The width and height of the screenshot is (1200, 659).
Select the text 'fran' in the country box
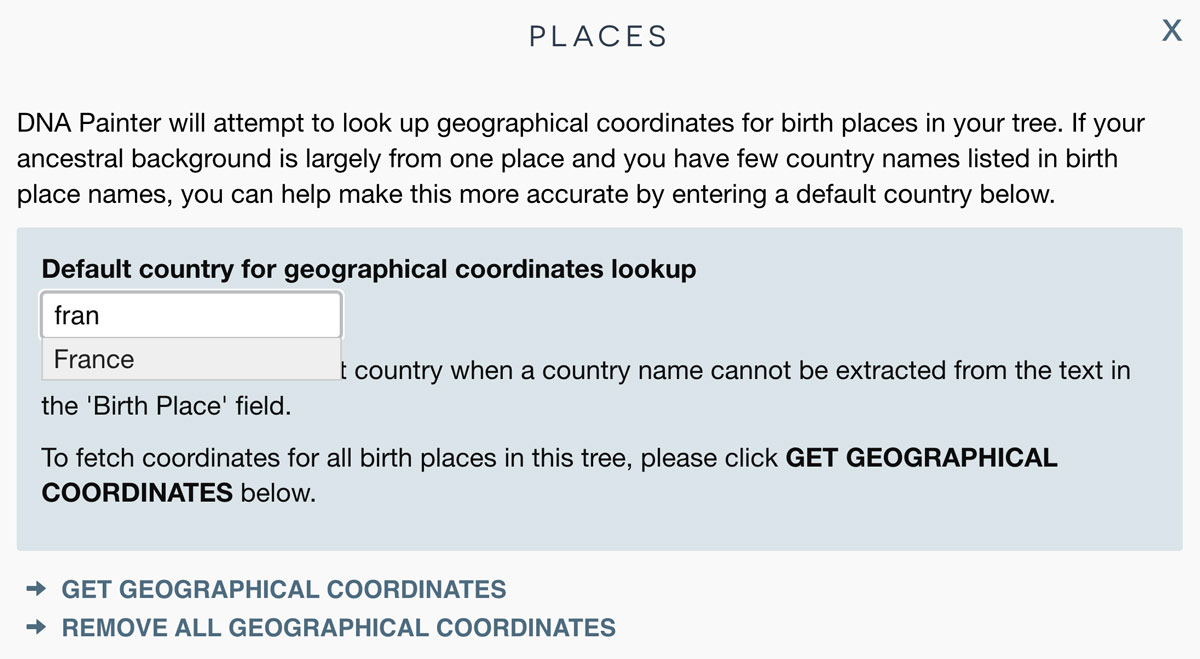pos(78,314)
